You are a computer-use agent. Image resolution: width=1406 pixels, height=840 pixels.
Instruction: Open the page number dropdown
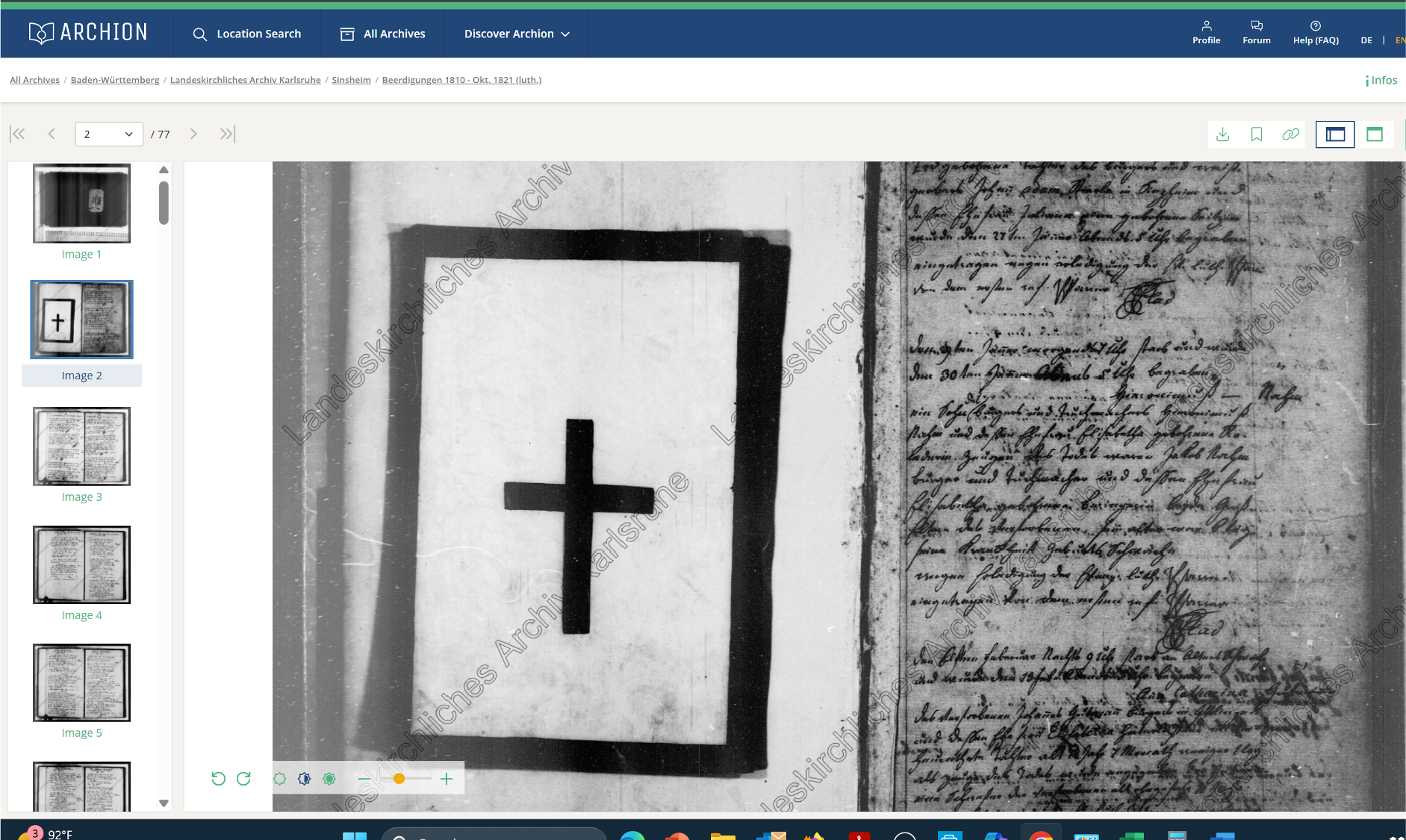109,134
